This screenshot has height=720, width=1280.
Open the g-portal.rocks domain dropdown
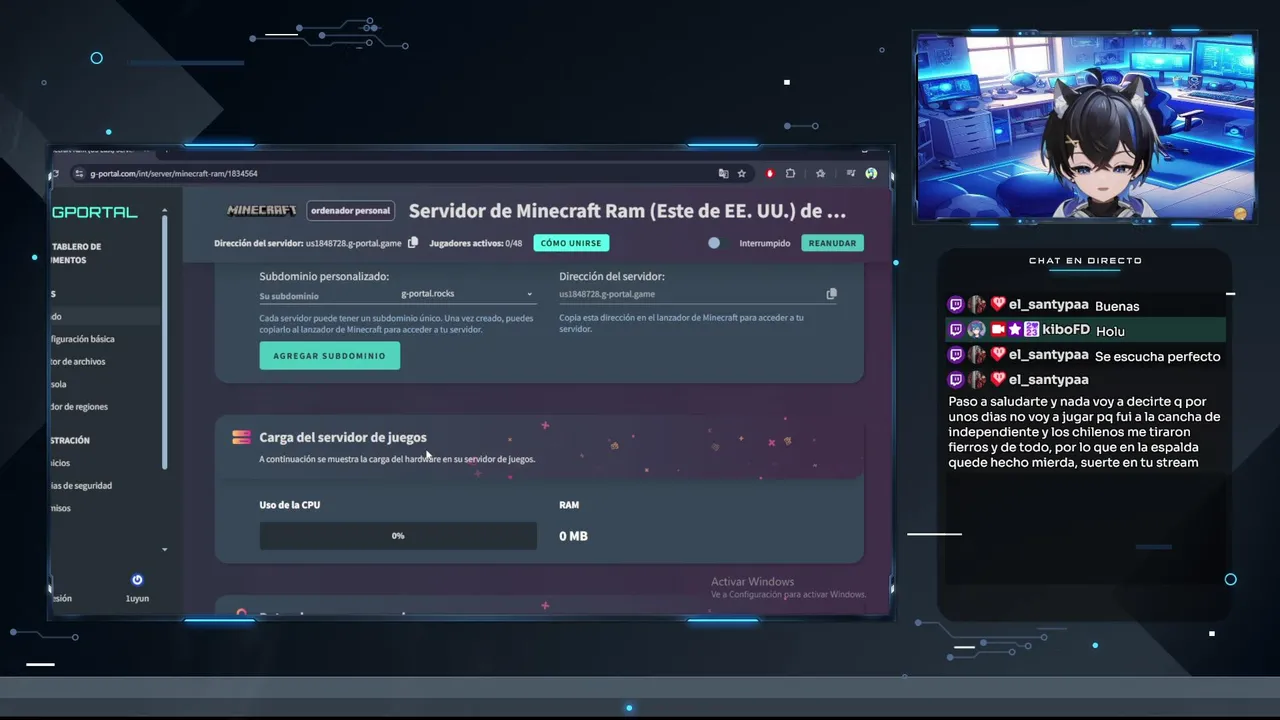click(468, 294)
